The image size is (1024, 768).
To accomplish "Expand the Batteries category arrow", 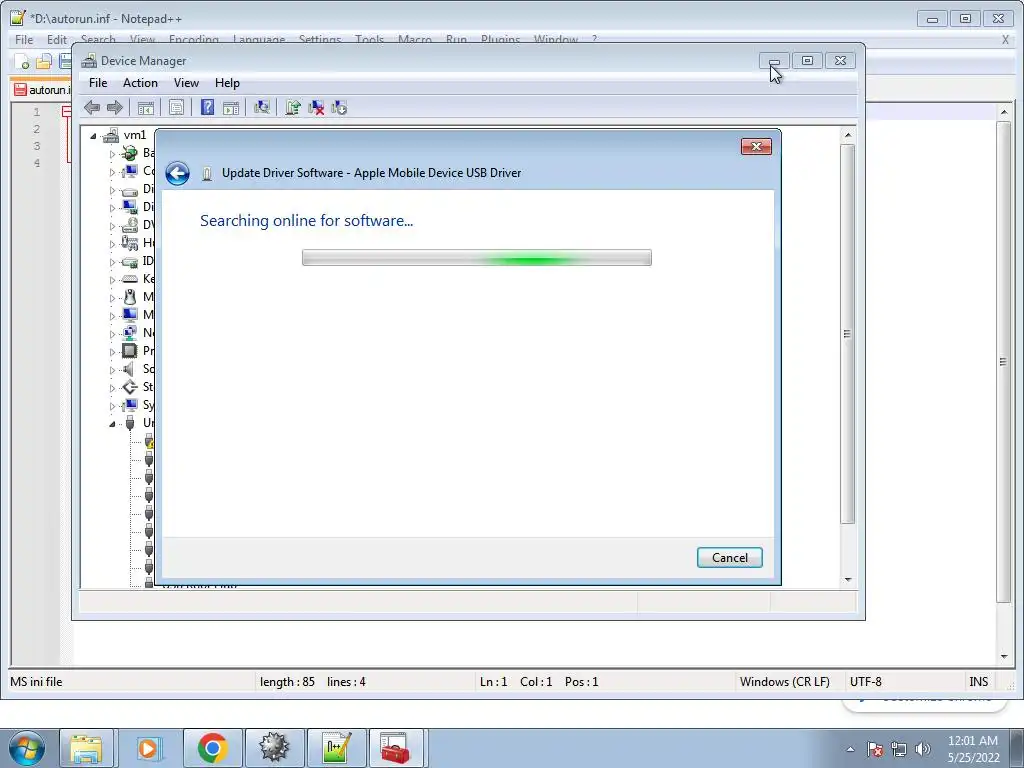I will pyautogui.click(x=112, y=154).
